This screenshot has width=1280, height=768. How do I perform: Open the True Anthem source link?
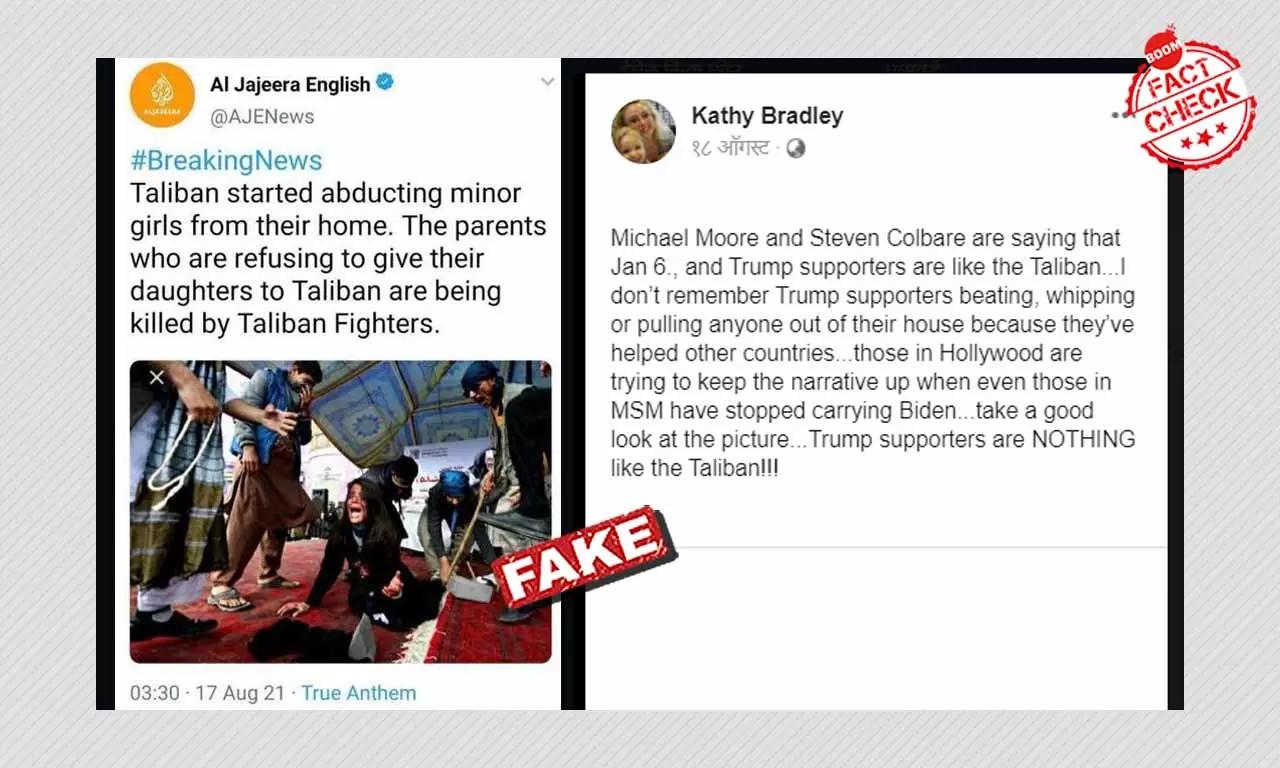[359, 692]
